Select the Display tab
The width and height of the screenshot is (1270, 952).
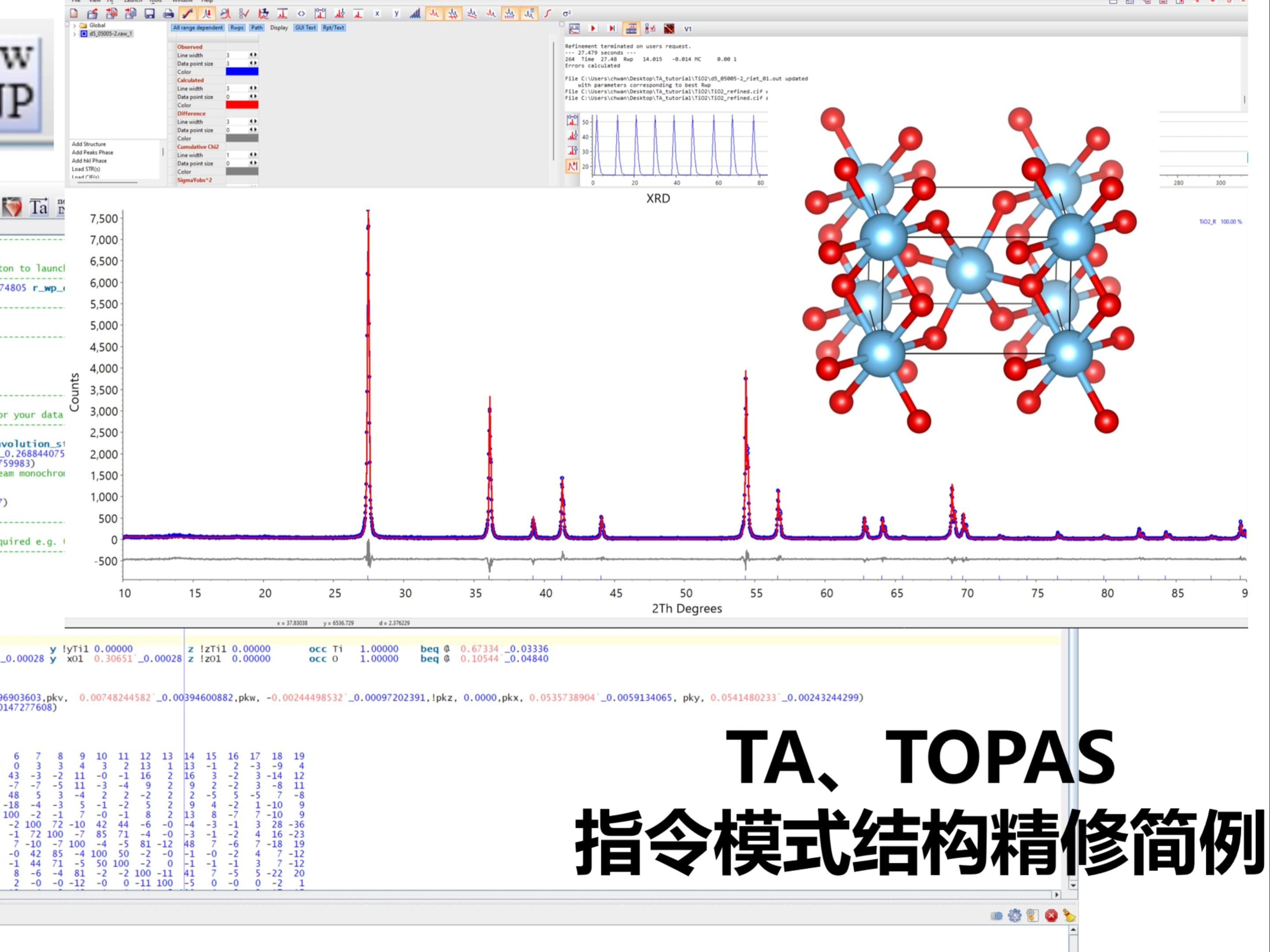(x=279, y=27)
